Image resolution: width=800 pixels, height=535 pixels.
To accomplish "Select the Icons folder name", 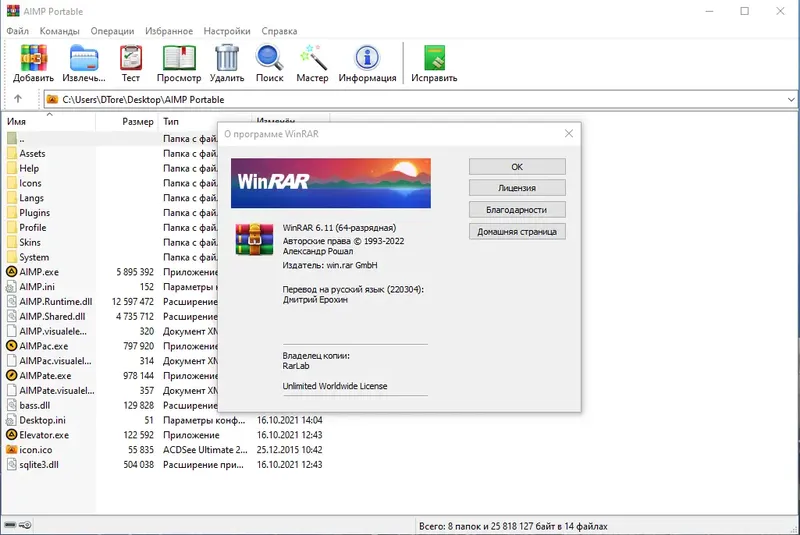I will tap(31, 183).
